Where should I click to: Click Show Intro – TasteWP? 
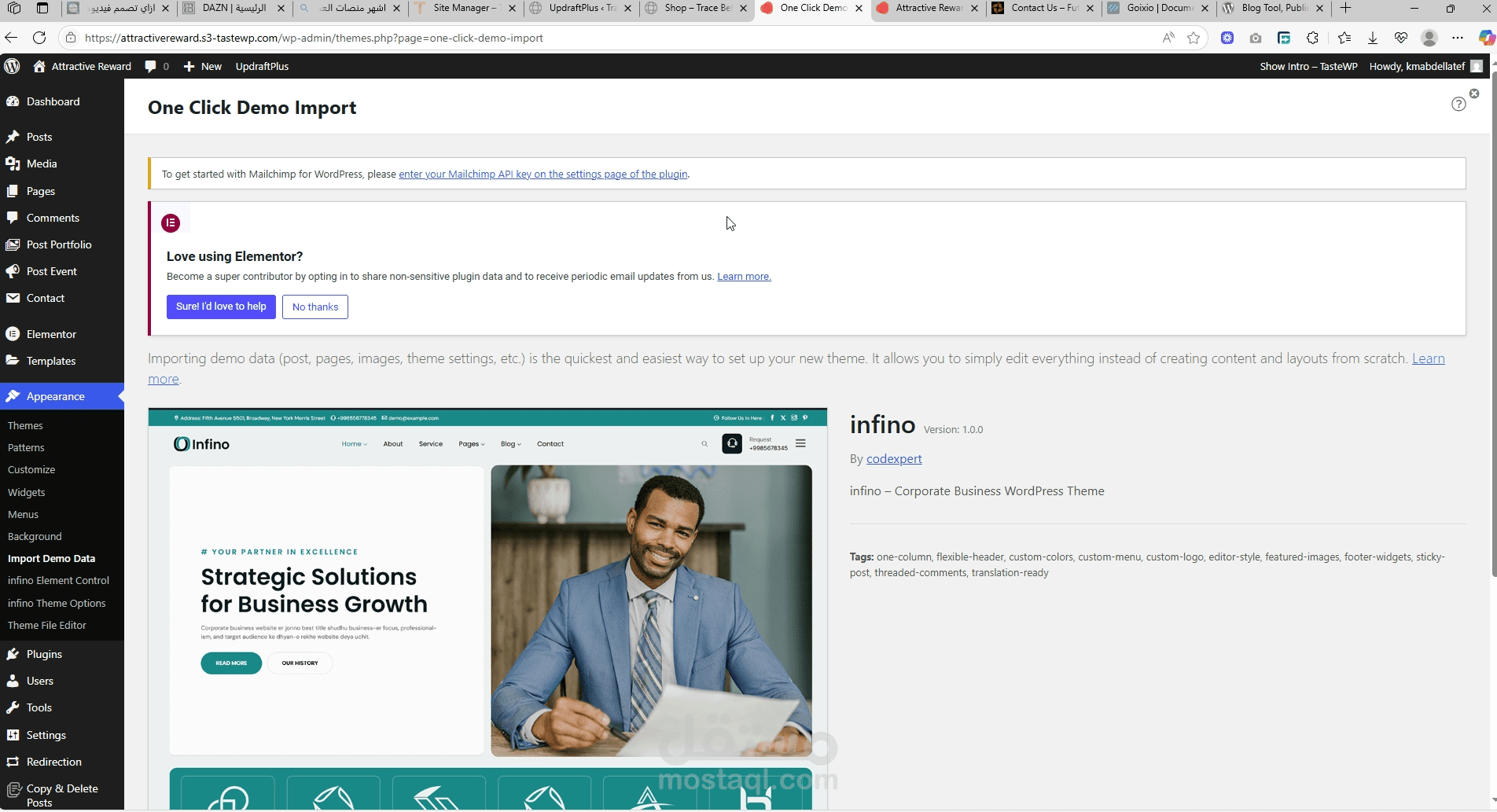coord(1308,67)
